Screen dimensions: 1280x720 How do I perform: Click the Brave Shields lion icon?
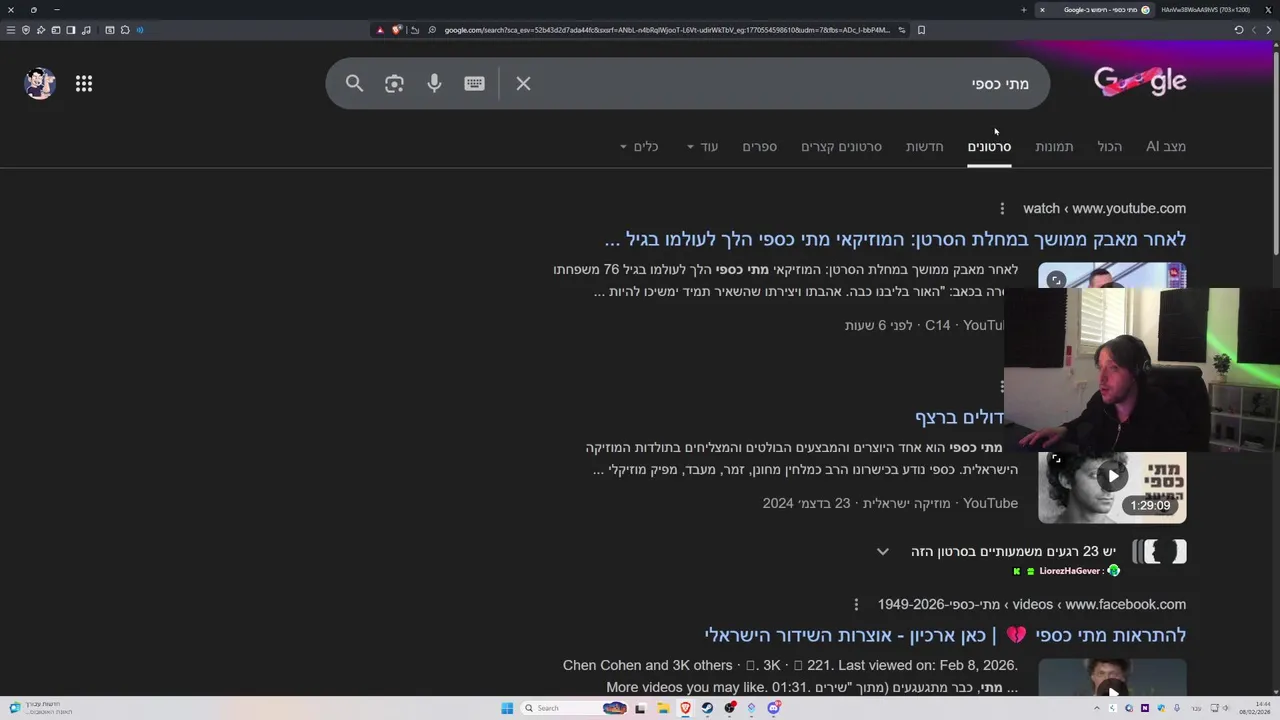[x=397, y=30]
